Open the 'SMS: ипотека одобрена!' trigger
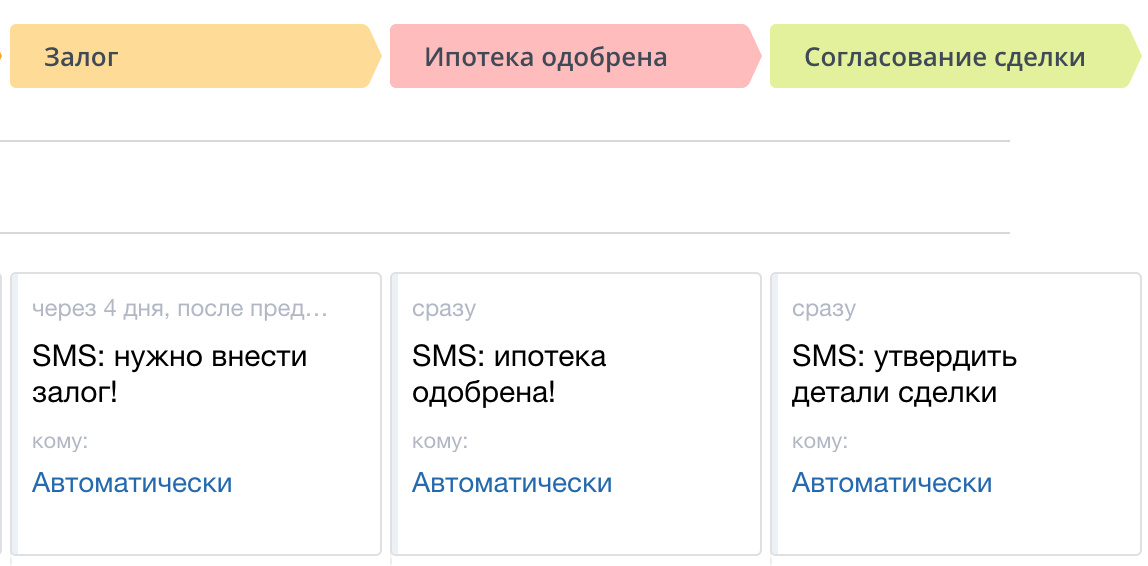 (509, 373)
